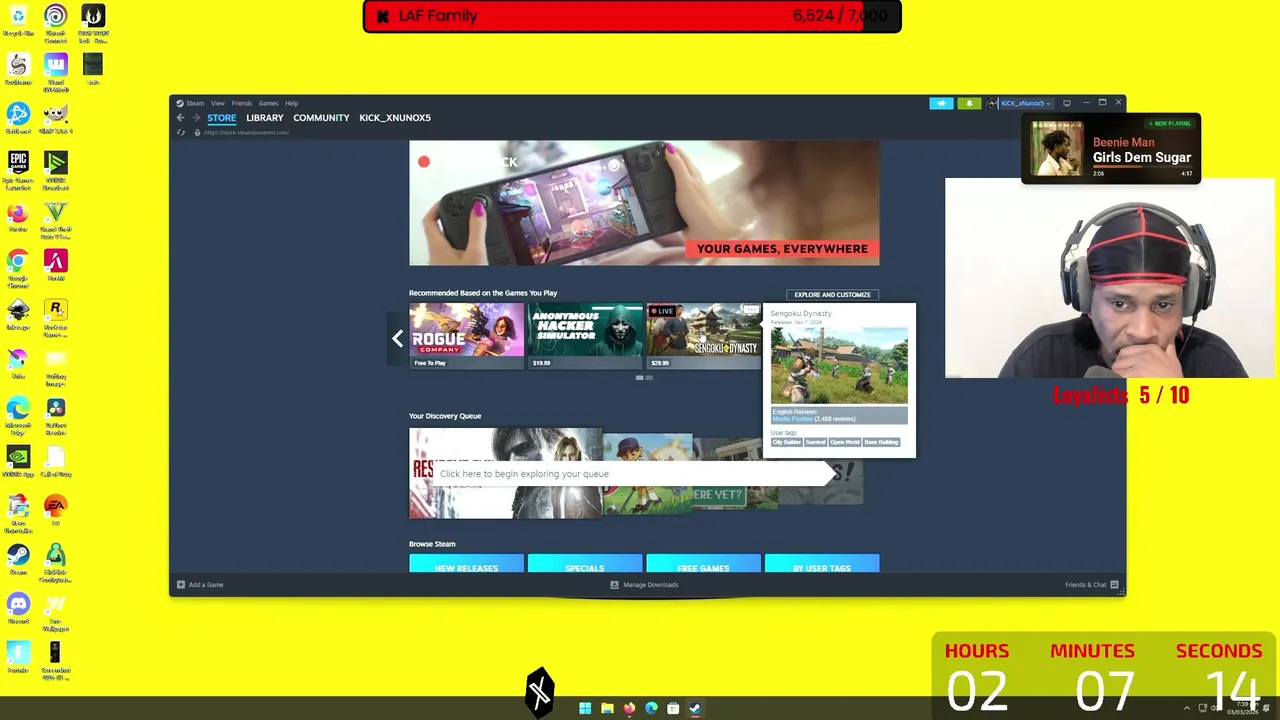
Task: Go back using Steam's back arrow
Action: pyautogui.click(x=180, y=118)
